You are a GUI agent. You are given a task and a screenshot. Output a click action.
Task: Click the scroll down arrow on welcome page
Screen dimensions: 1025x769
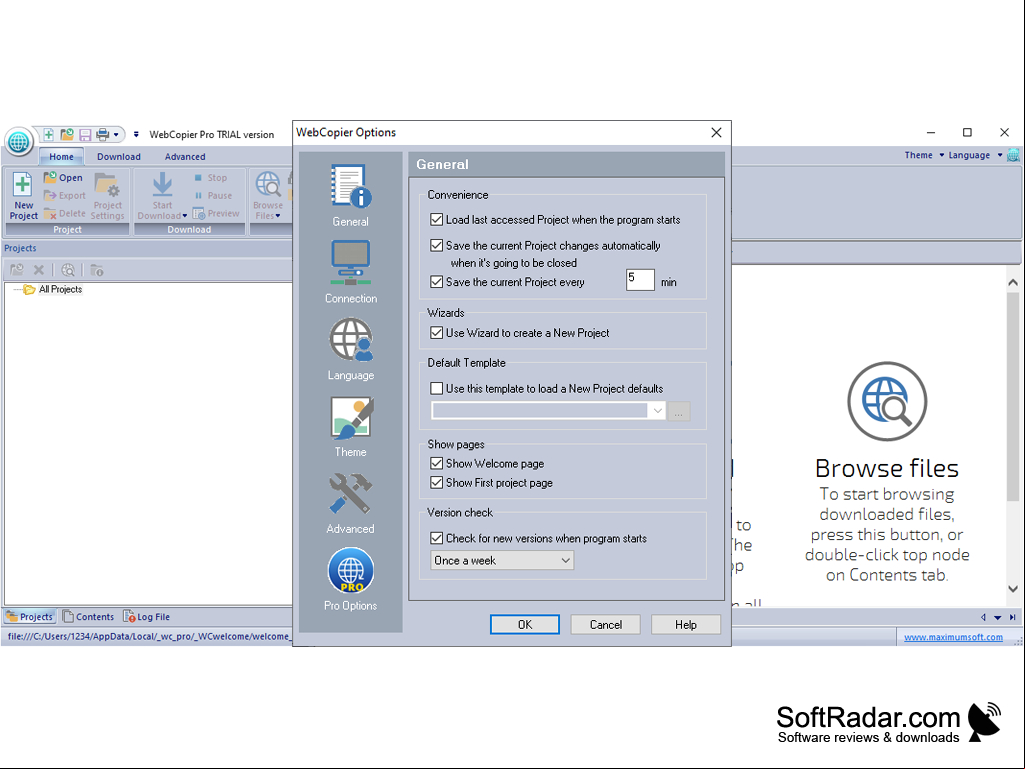[x=1013, y=589]
